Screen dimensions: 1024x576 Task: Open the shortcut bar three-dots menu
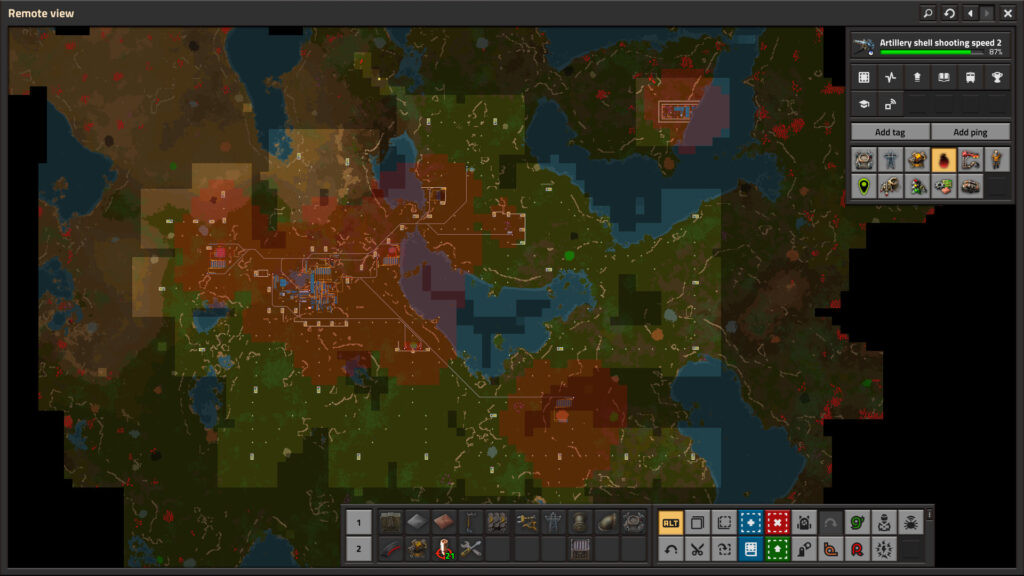tap(929, 515)
